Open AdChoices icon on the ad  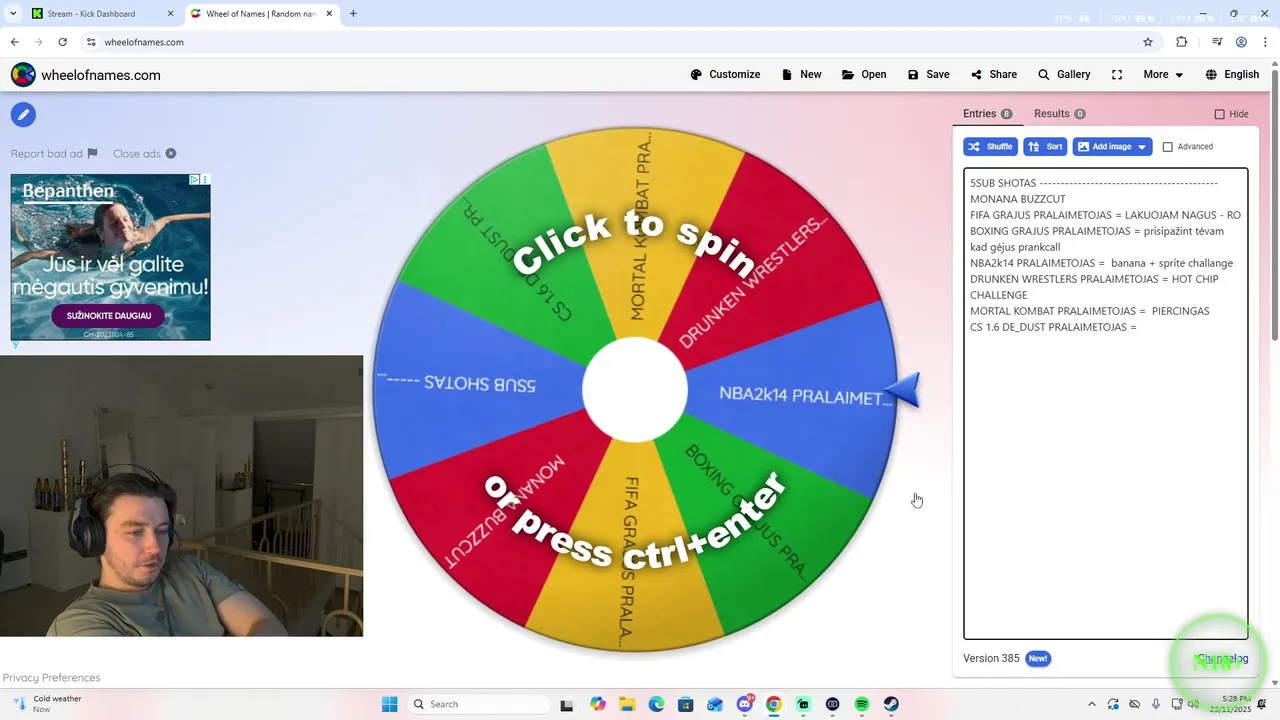(195, 180)
